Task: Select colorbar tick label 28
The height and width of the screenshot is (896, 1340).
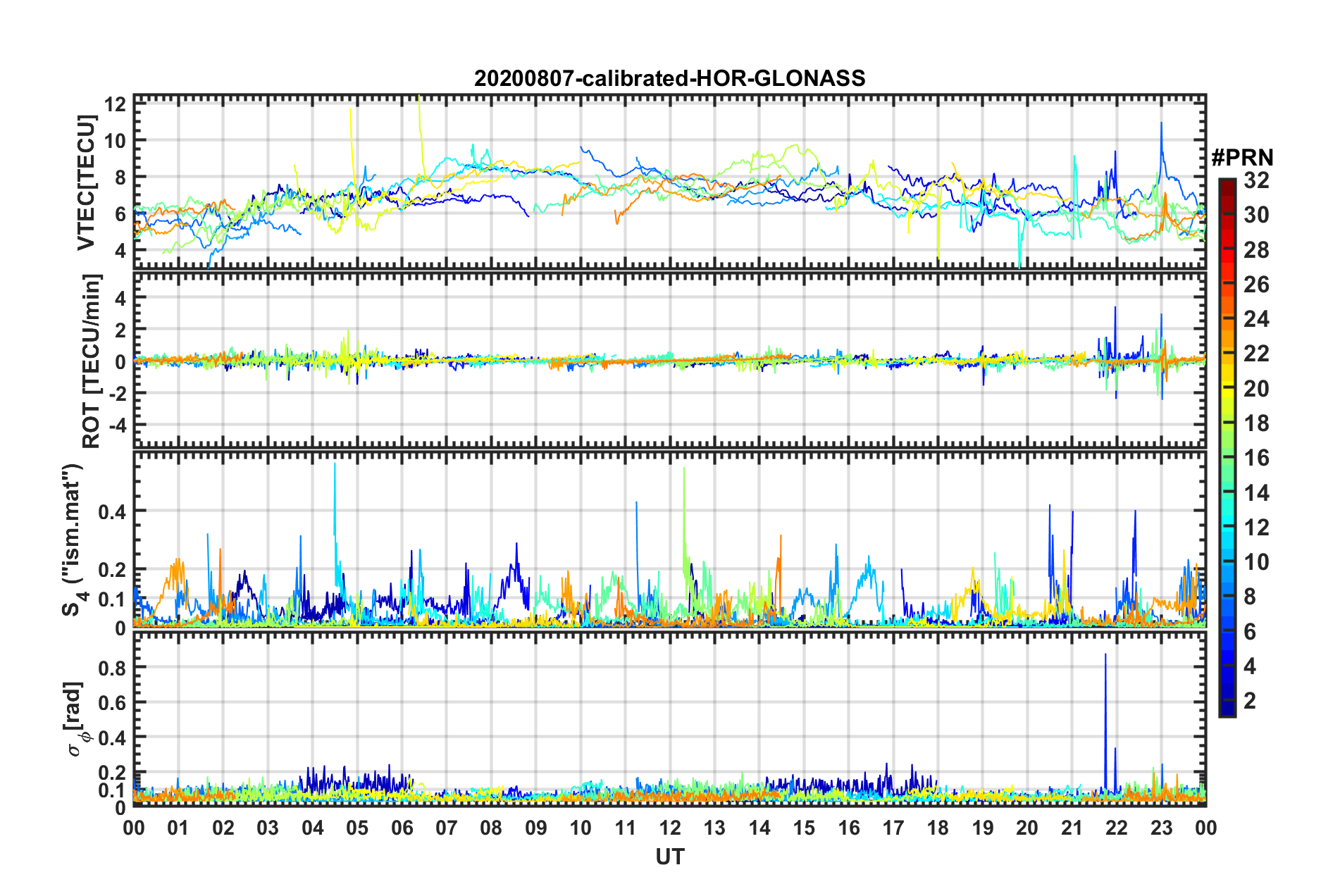Action: [x=1256, y=250]
